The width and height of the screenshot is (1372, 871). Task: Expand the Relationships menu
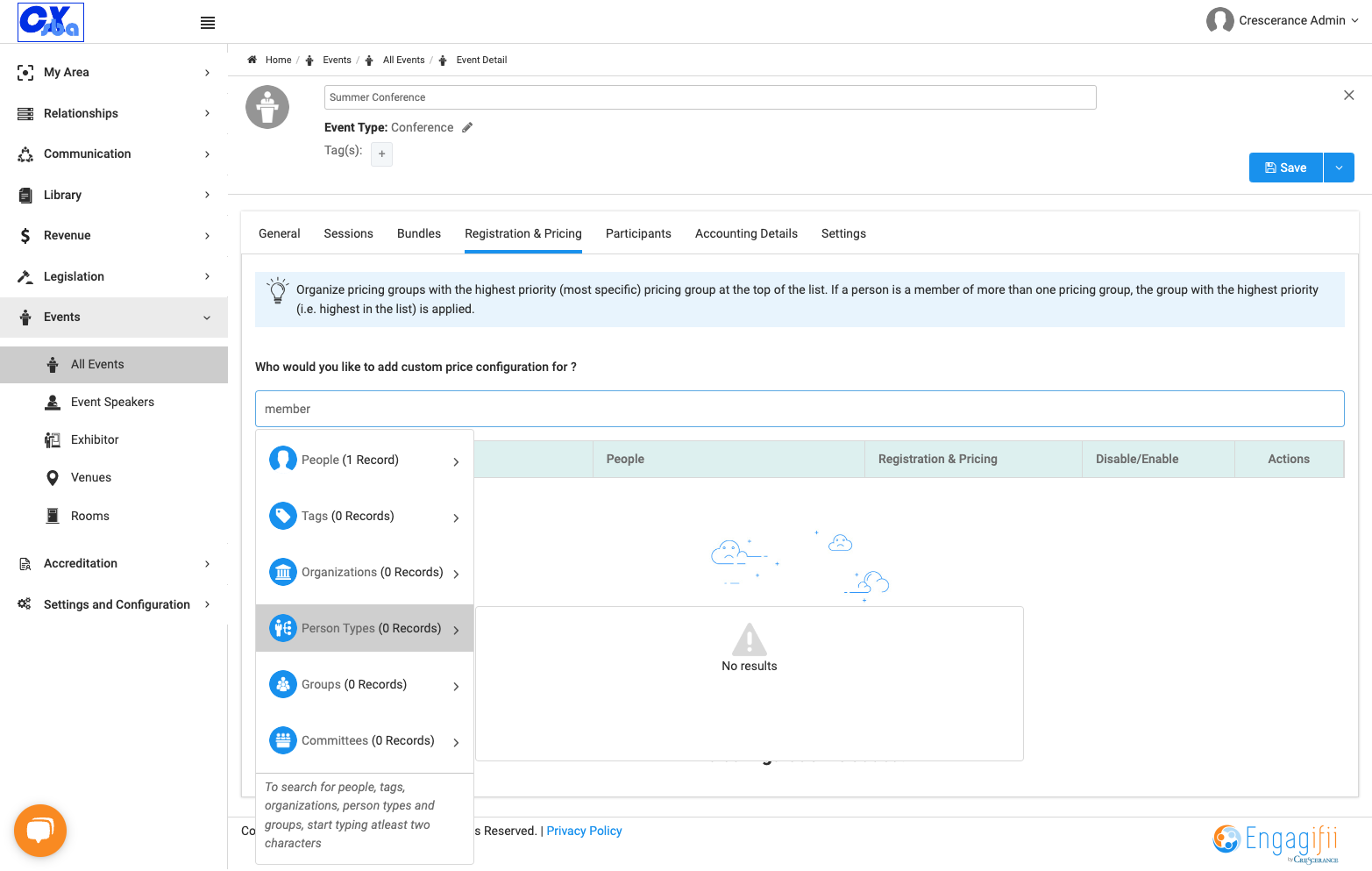tap(114, 113)
